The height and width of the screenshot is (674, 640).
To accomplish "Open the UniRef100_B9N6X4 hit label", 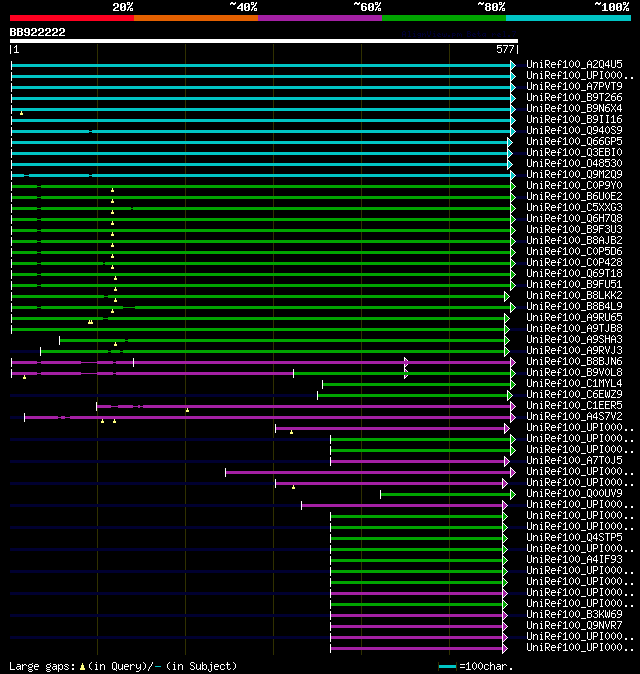I will [x=574, y=108].
